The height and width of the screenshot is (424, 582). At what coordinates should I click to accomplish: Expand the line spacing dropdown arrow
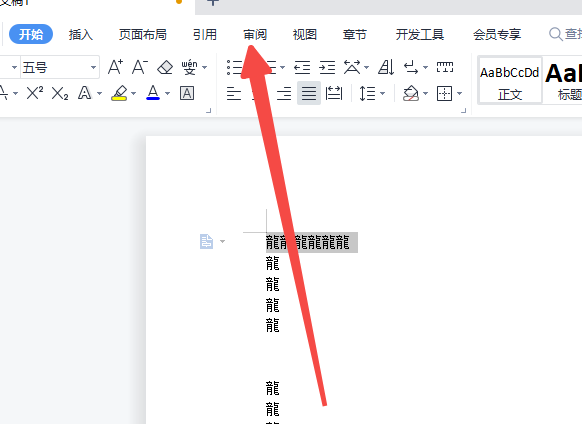383,94
